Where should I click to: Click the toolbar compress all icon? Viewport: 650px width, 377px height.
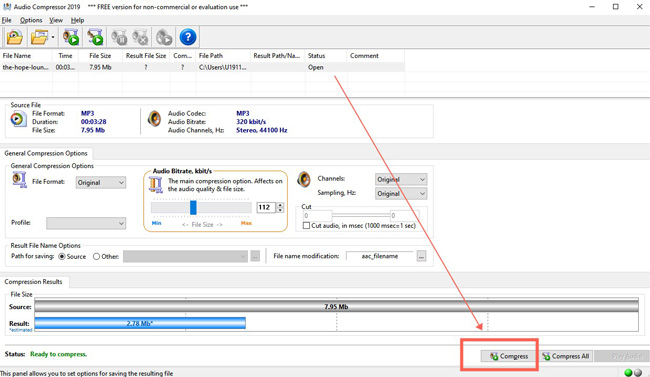tap(95, 37)
